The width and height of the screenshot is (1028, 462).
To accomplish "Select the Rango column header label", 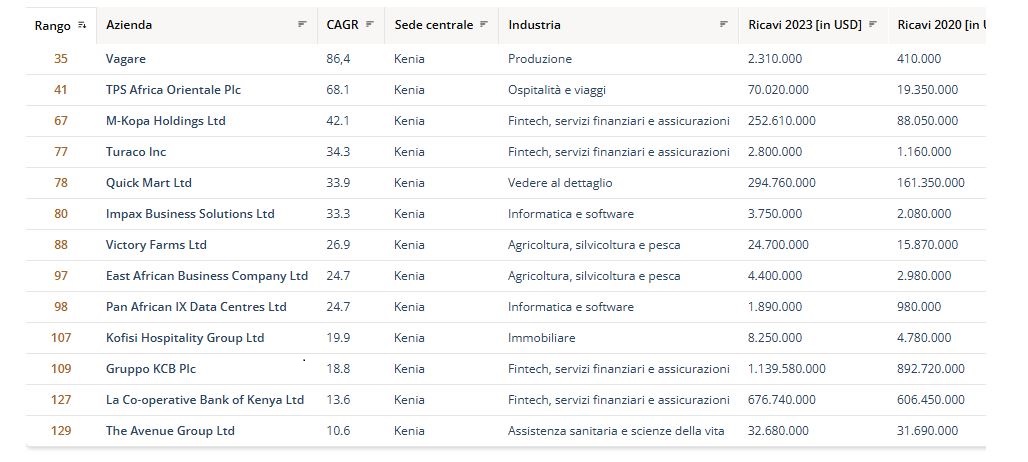I will click(x=53, y=25).
